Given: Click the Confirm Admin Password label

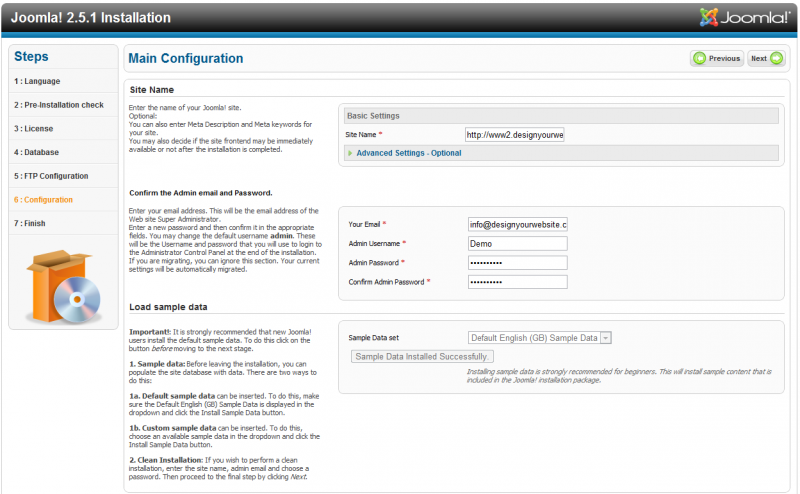Looking at the screenshot, I should point(386,282).
